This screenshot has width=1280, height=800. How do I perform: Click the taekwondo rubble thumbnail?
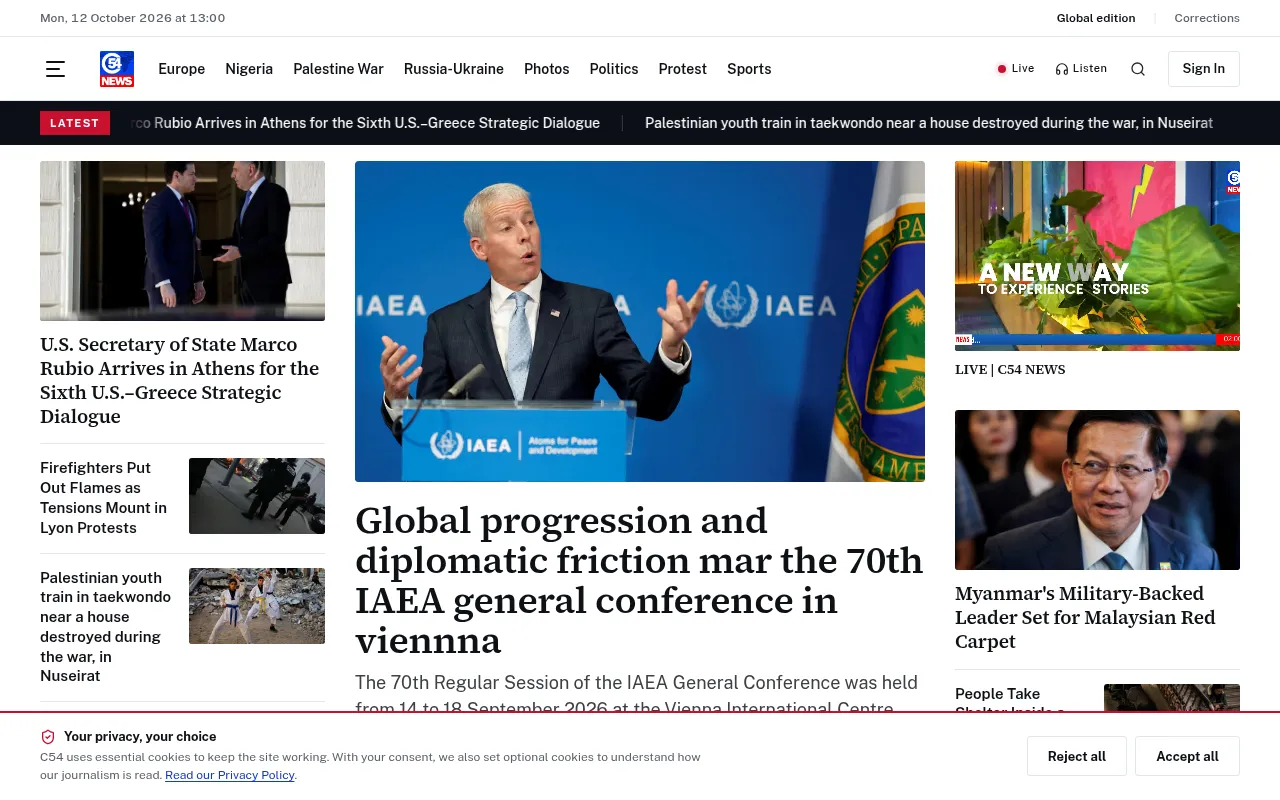[x=257, y=606]
